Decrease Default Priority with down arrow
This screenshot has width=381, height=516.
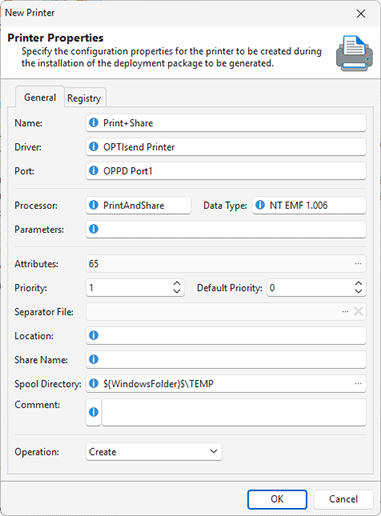358,291
